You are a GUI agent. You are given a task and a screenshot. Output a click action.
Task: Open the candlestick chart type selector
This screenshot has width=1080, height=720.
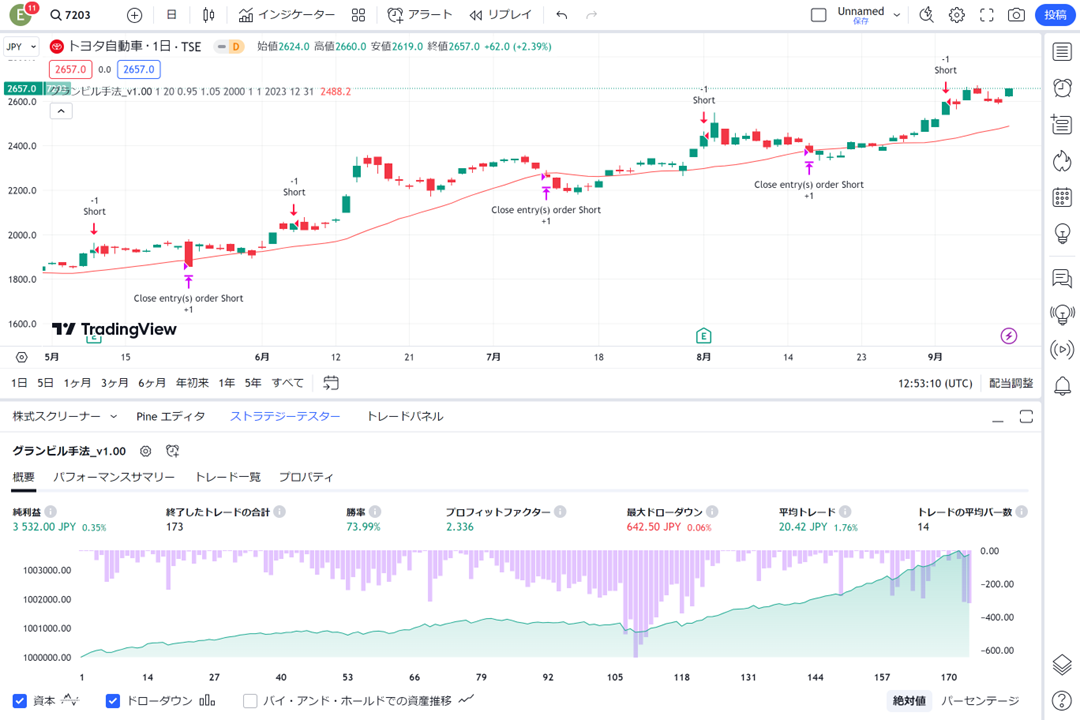point(209,15)
